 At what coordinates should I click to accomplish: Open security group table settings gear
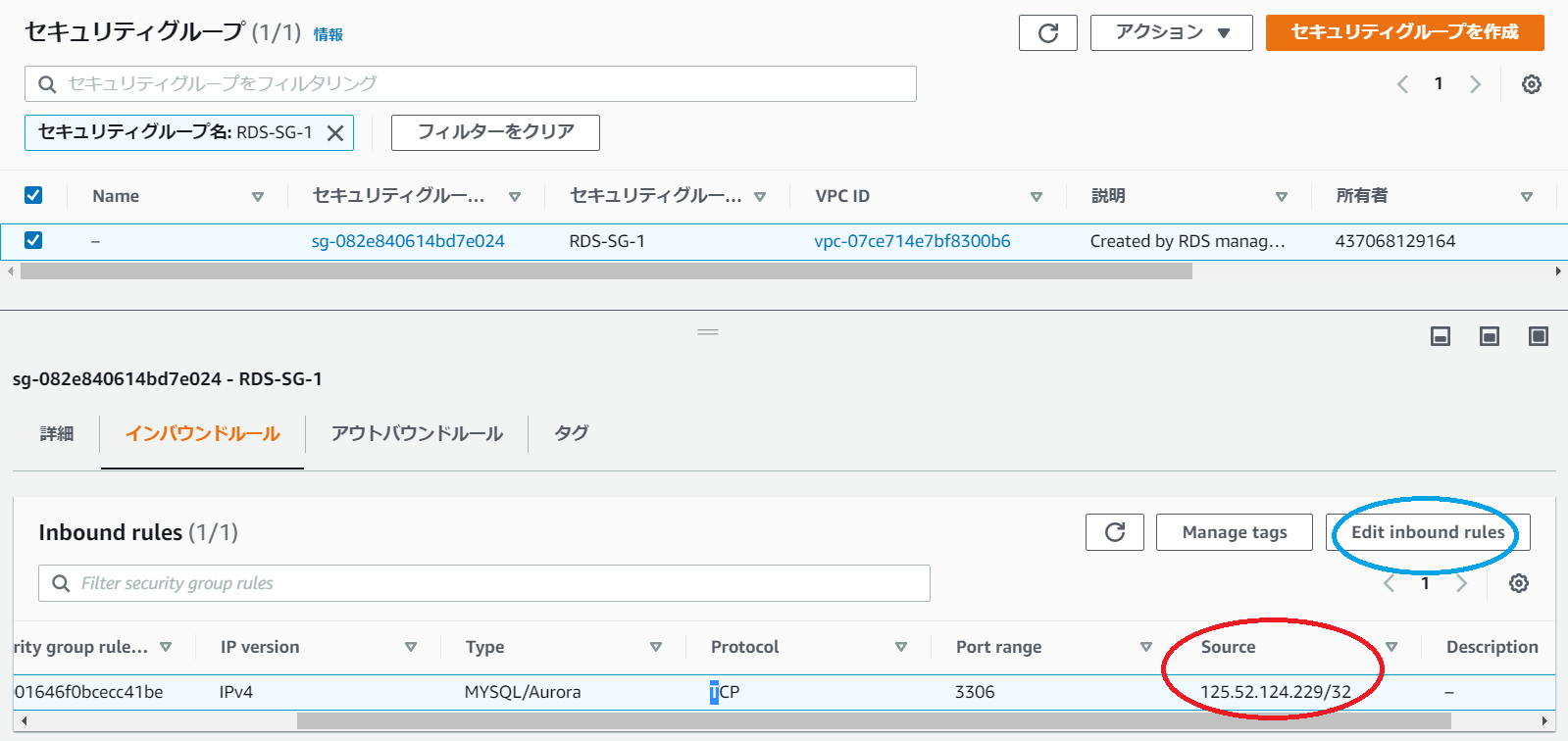tap(1531, 84)
